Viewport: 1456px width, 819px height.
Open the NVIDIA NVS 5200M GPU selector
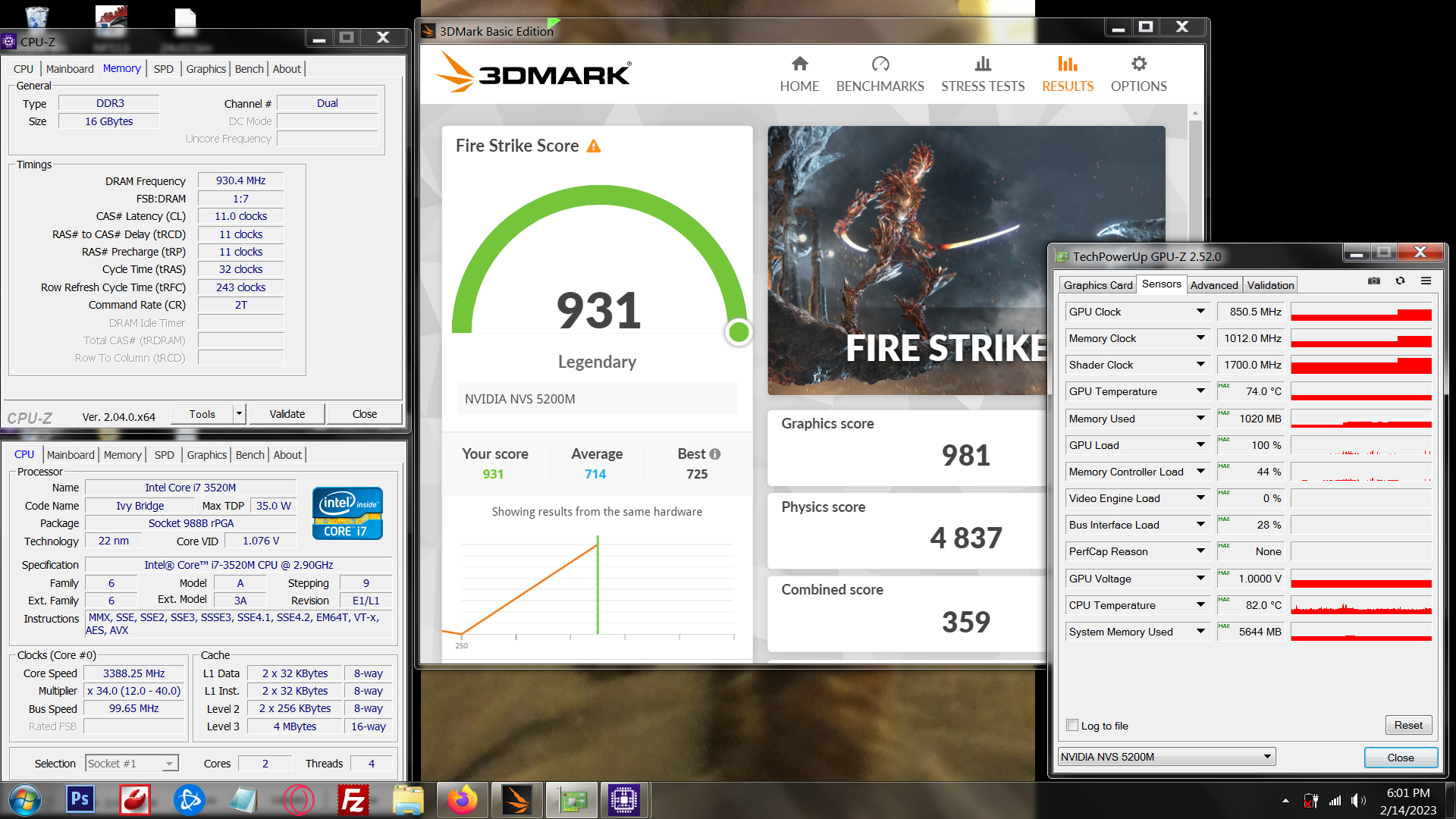pos(1166,757)
